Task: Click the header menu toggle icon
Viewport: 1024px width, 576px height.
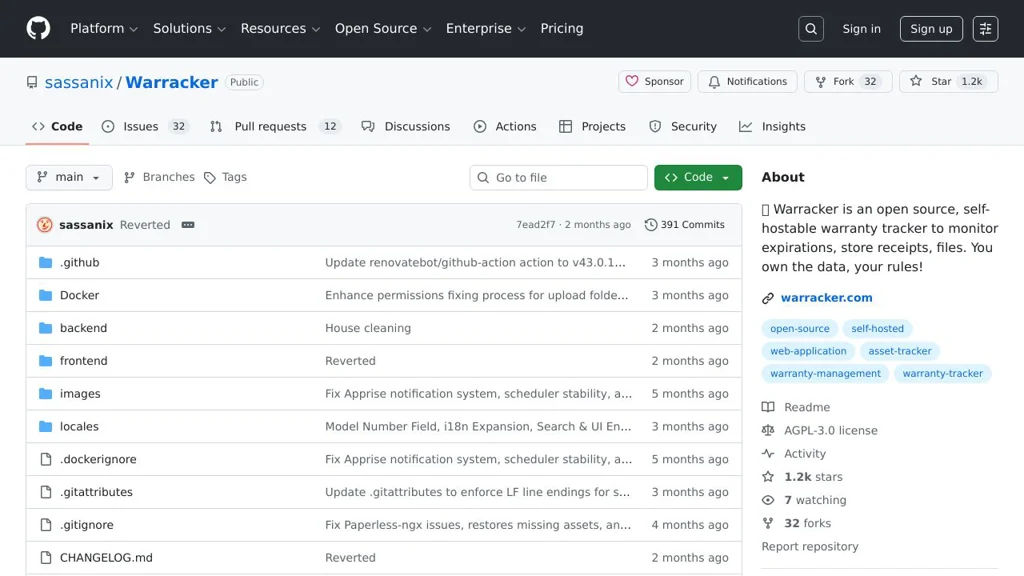Action: [985, 29]
